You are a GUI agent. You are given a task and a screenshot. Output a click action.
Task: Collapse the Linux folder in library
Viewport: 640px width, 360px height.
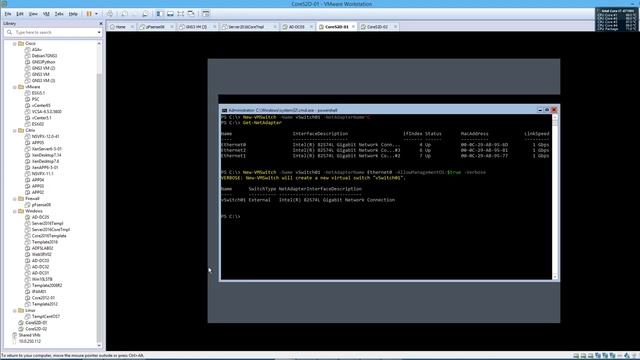(15, 310)
